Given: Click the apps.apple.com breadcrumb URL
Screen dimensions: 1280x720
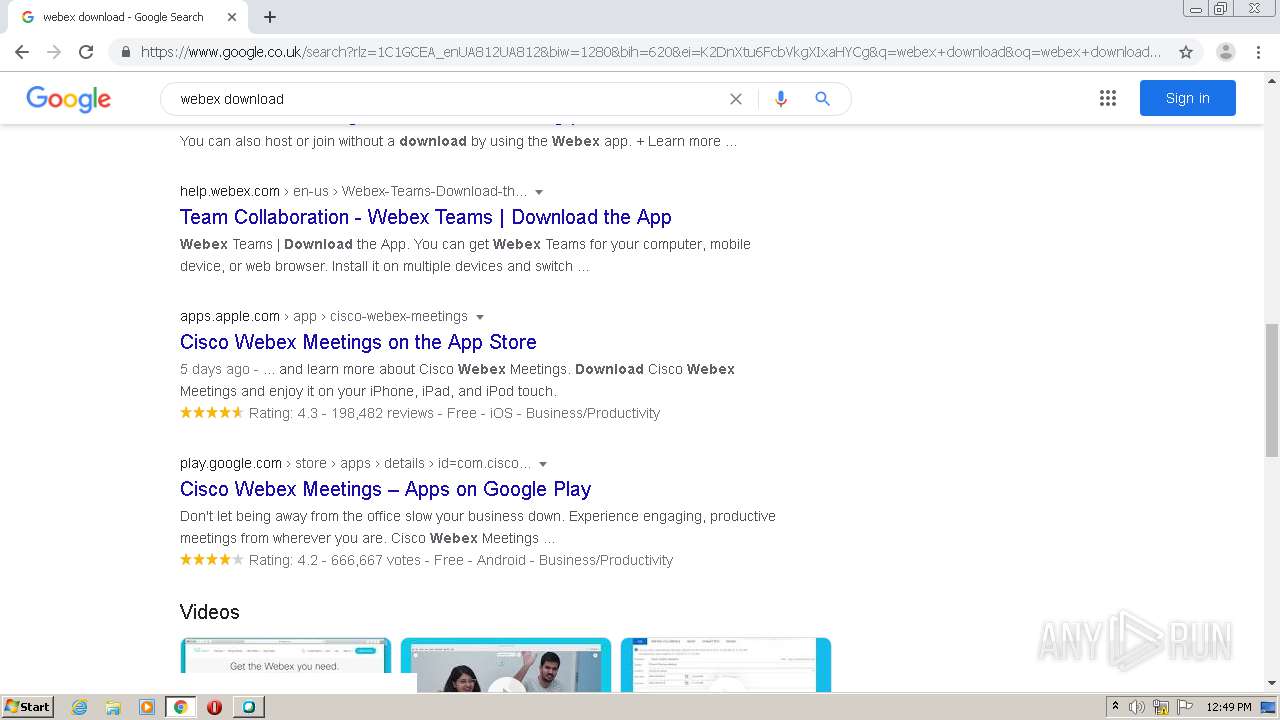Looking at the screenshot, I should pos(324,316).
